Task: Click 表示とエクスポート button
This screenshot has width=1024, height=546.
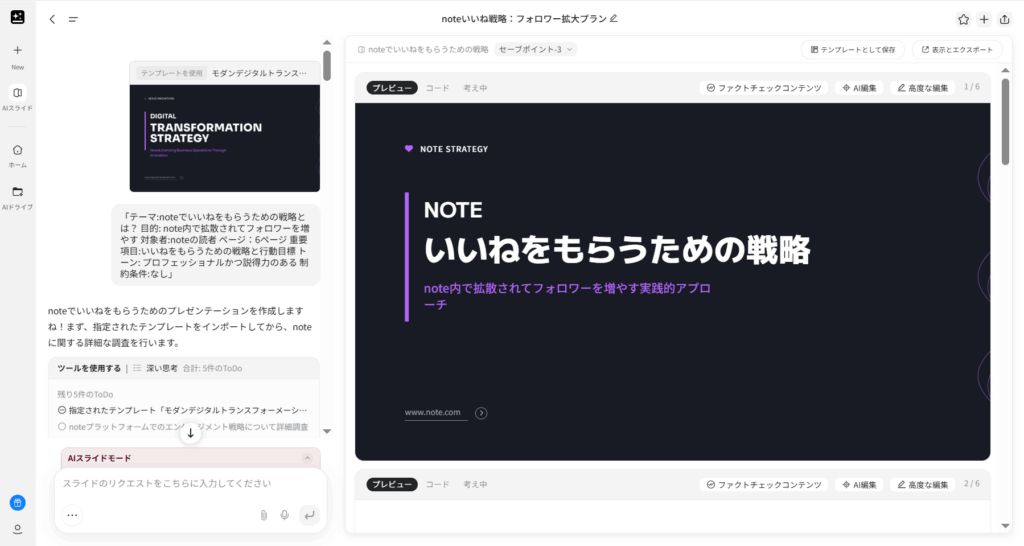Action: coord(957,49)
